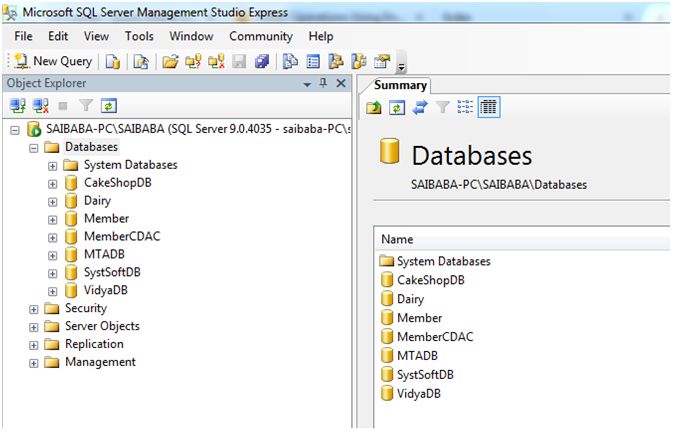Toggle auto-hide pin on Object Explorer
This screenshot has width=676, height=432.
point(323,83)
